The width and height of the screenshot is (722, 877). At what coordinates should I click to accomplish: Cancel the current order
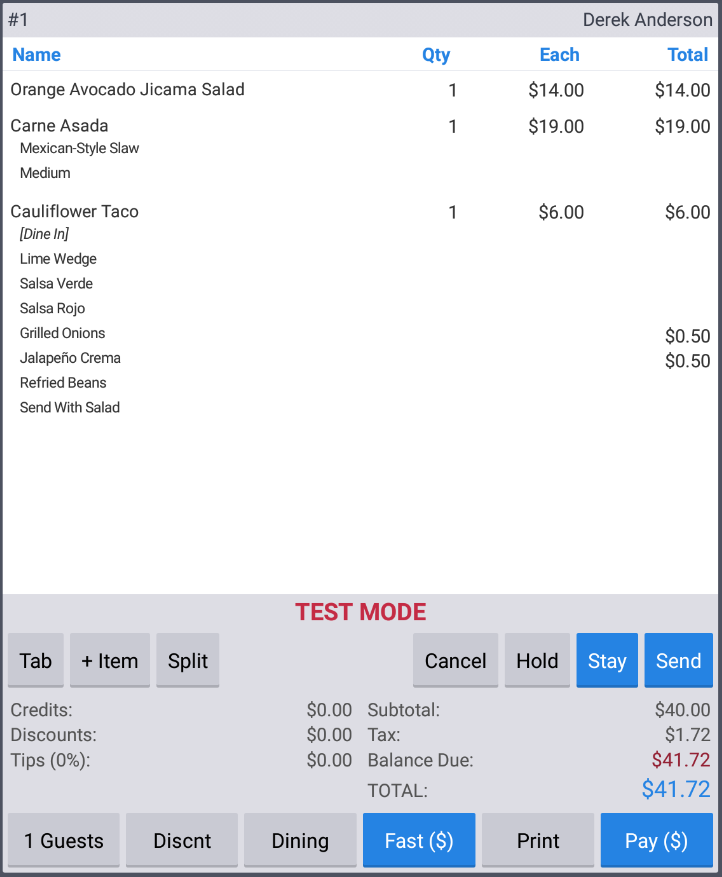tap(455, 660)
